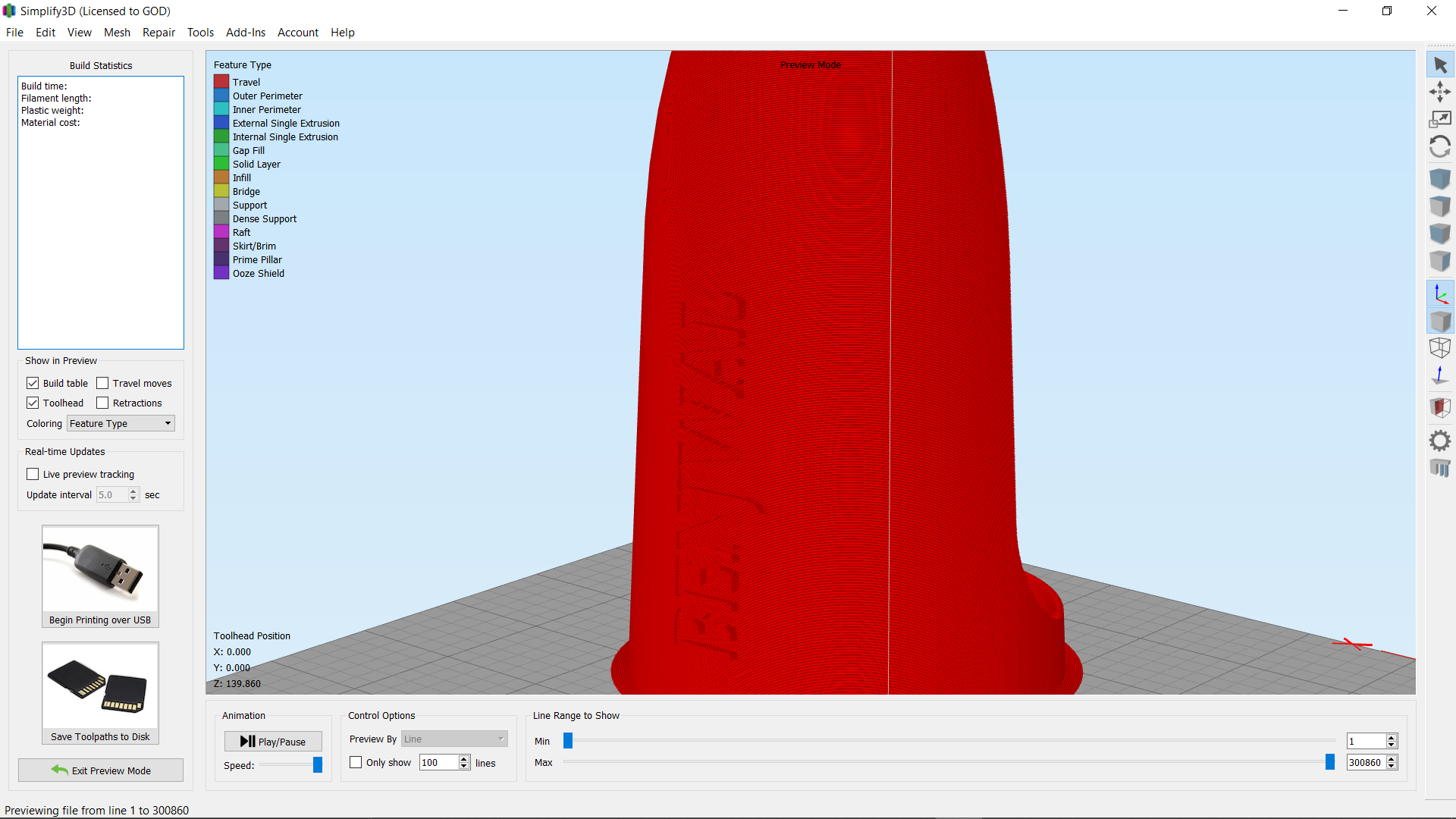This screenshot has height=819, width=1456.
Task: Activate the move model tool
Action: tap(1440, 91)
